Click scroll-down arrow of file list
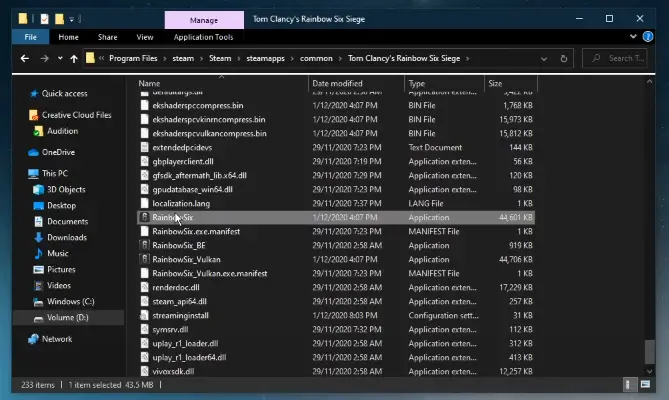The image size is (669, 400). [649, 371]
